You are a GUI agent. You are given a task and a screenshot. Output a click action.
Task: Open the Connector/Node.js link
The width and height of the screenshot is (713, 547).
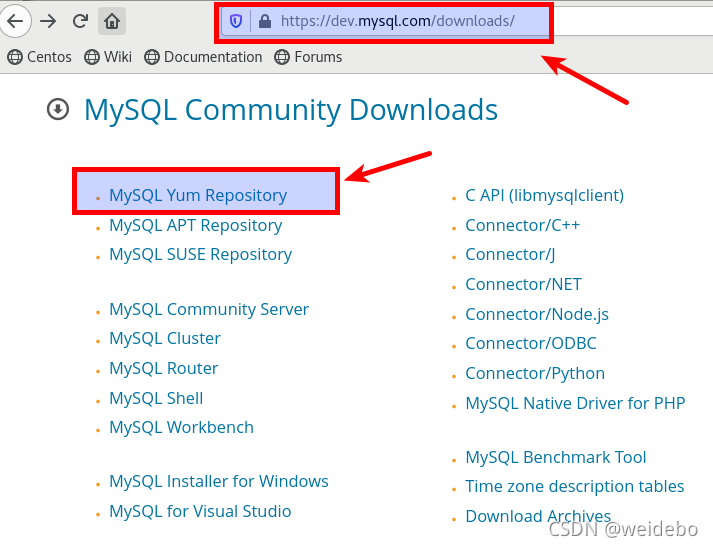coord(537,315)
